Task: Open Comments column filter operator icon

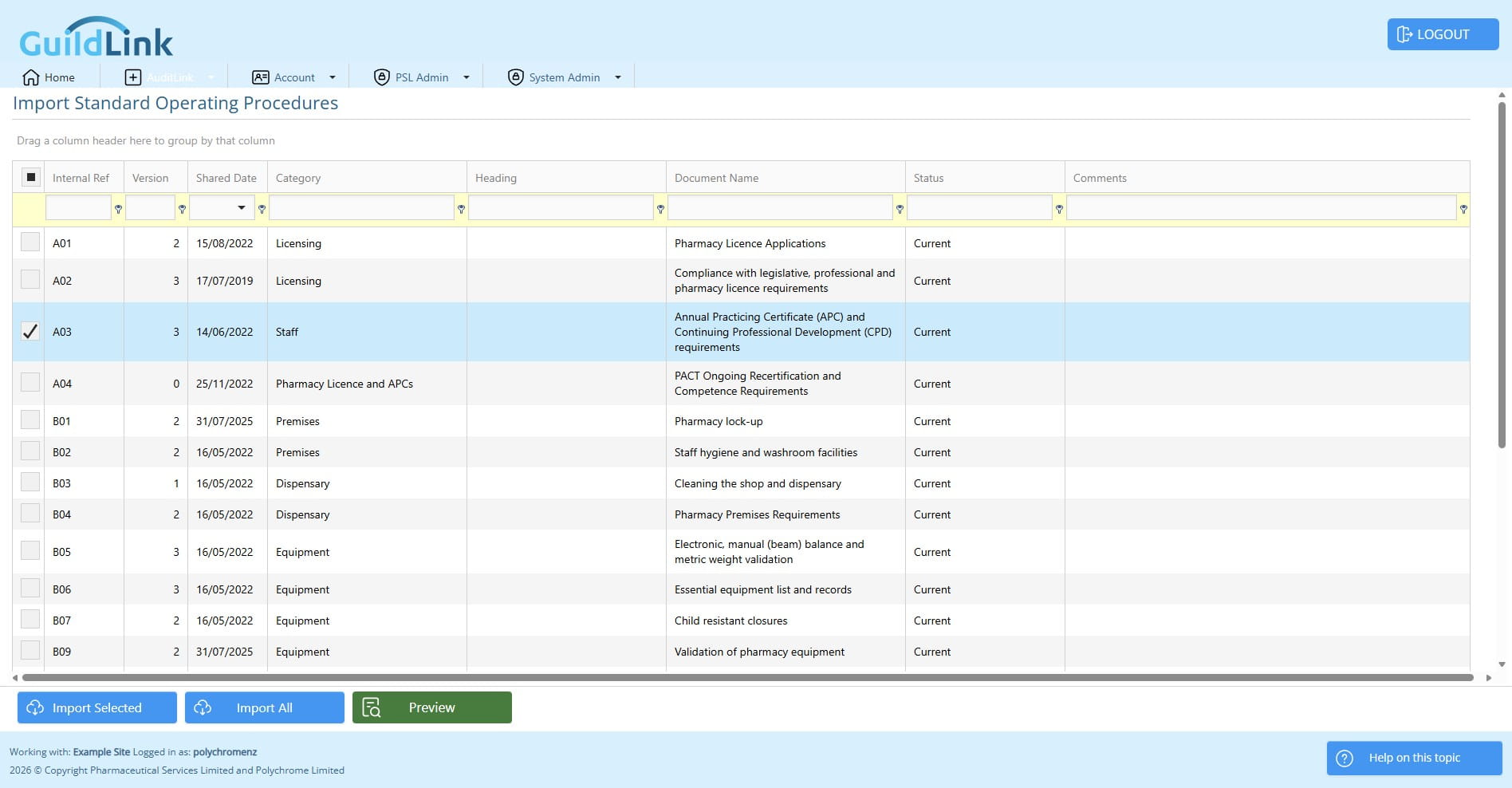Action: (x=1463, y=209)
